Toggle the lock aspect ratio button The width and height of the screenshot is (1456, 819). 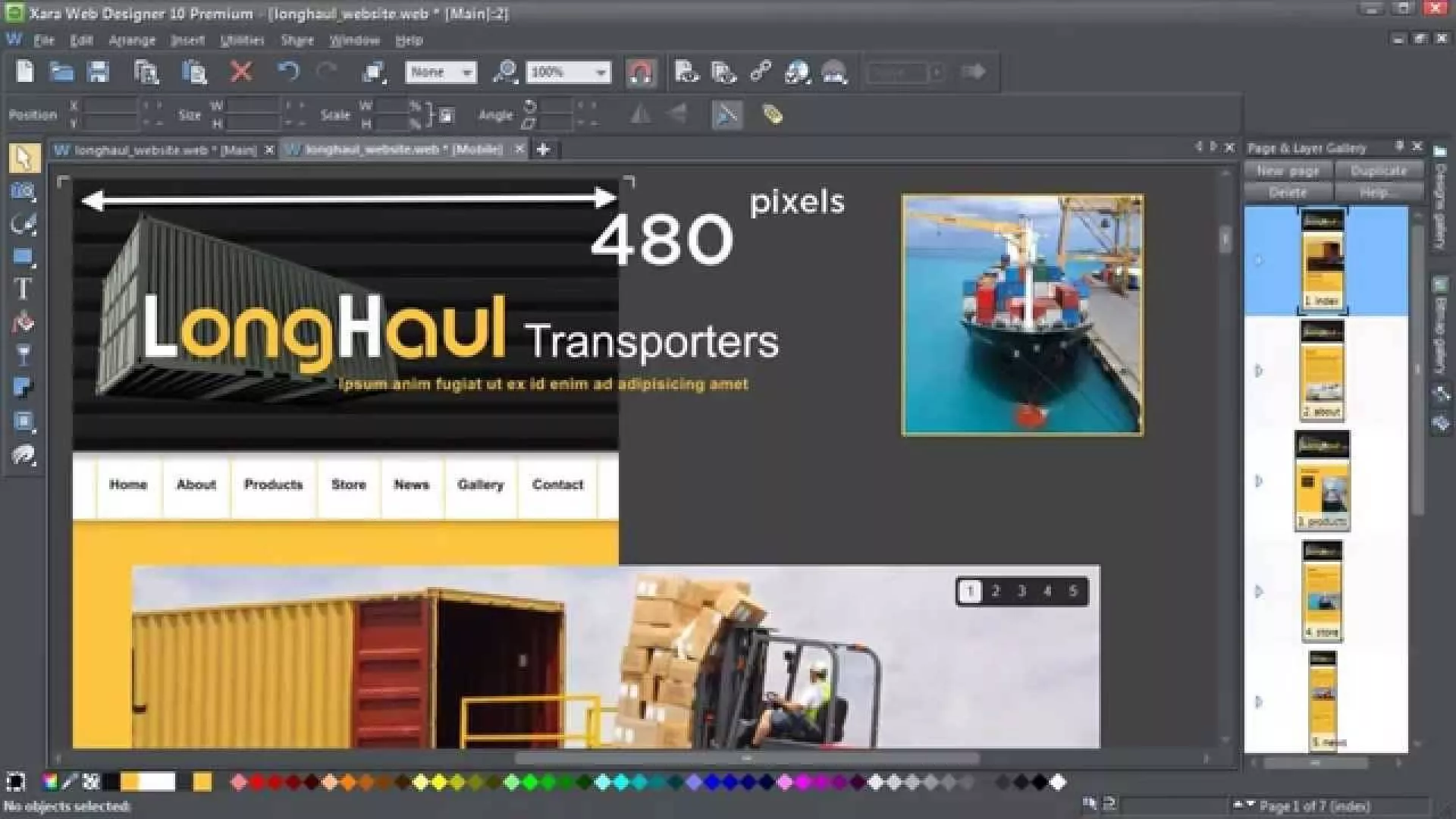[447, 115]
